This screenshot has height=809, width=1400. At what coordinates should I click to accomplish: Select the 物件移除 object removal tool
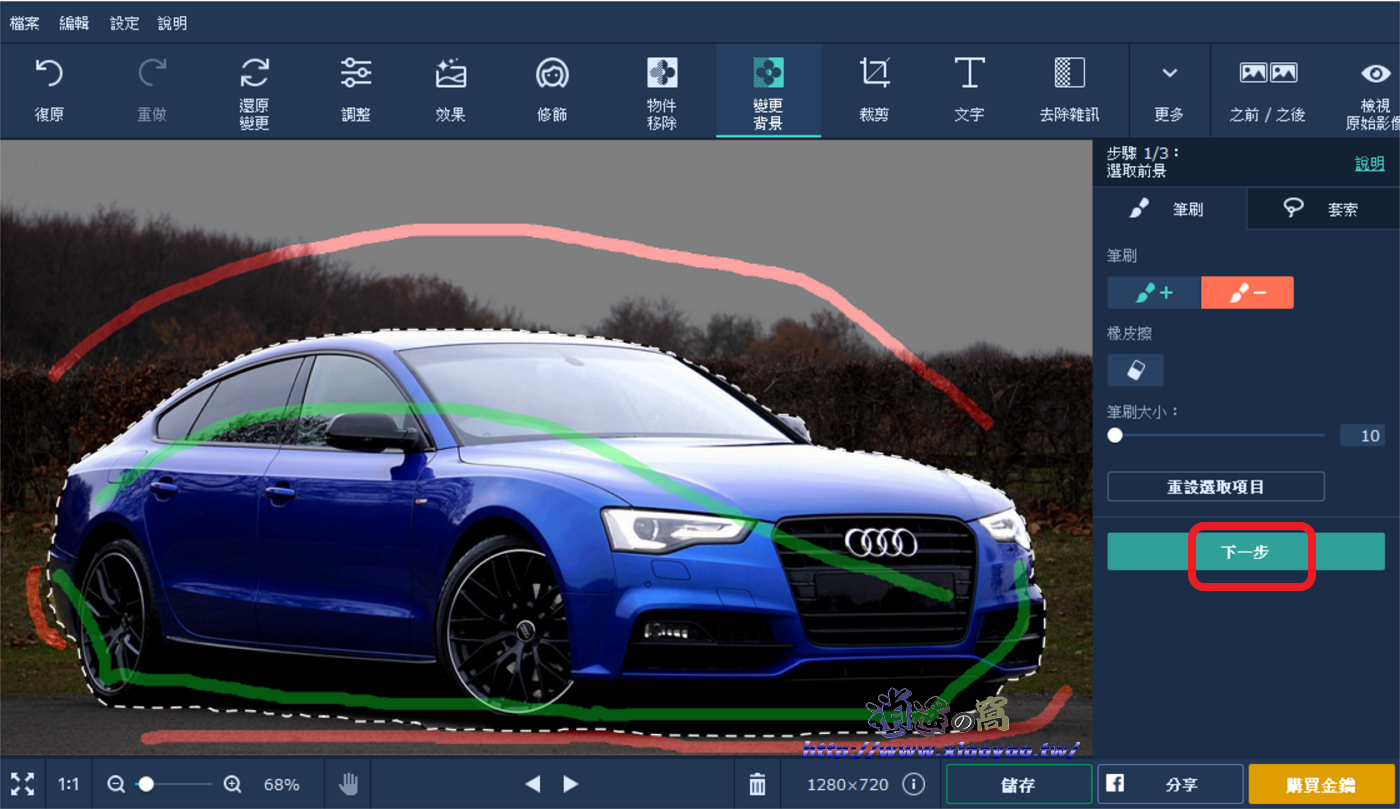(x=662, y=91)
